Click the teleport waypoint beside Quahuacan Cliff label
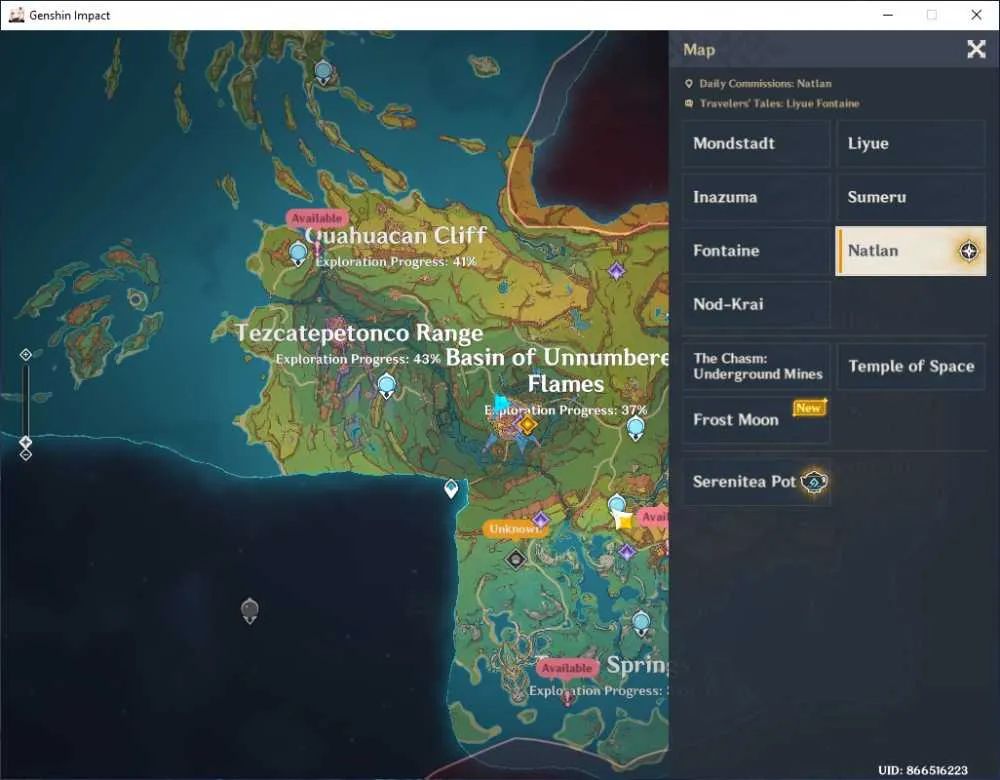Viewport: 1000px width, 780px height. pos(298,254)
